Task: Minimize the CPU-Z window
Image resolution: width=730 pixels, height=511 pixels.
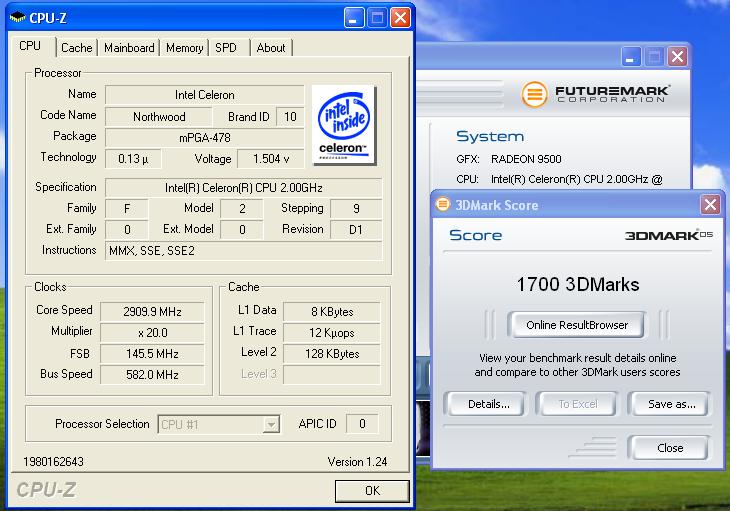Action: 353,18
